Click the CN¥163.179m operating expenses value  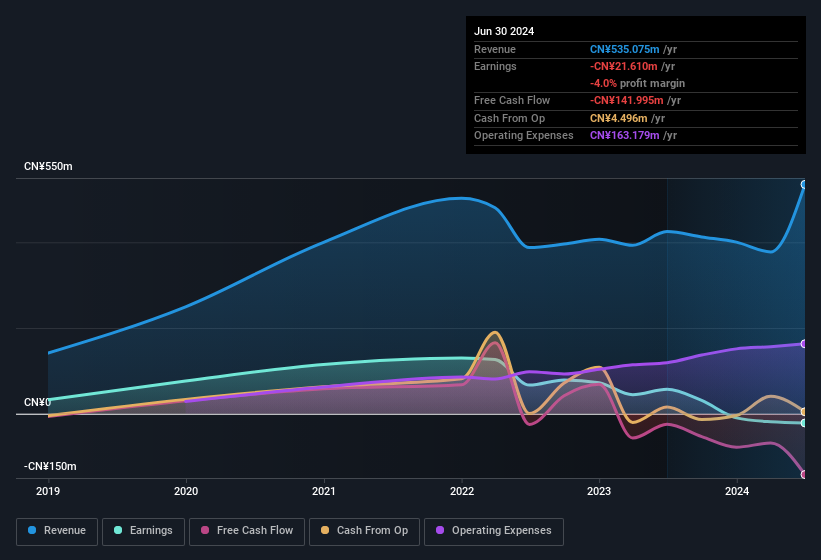(x=625, y=135)
